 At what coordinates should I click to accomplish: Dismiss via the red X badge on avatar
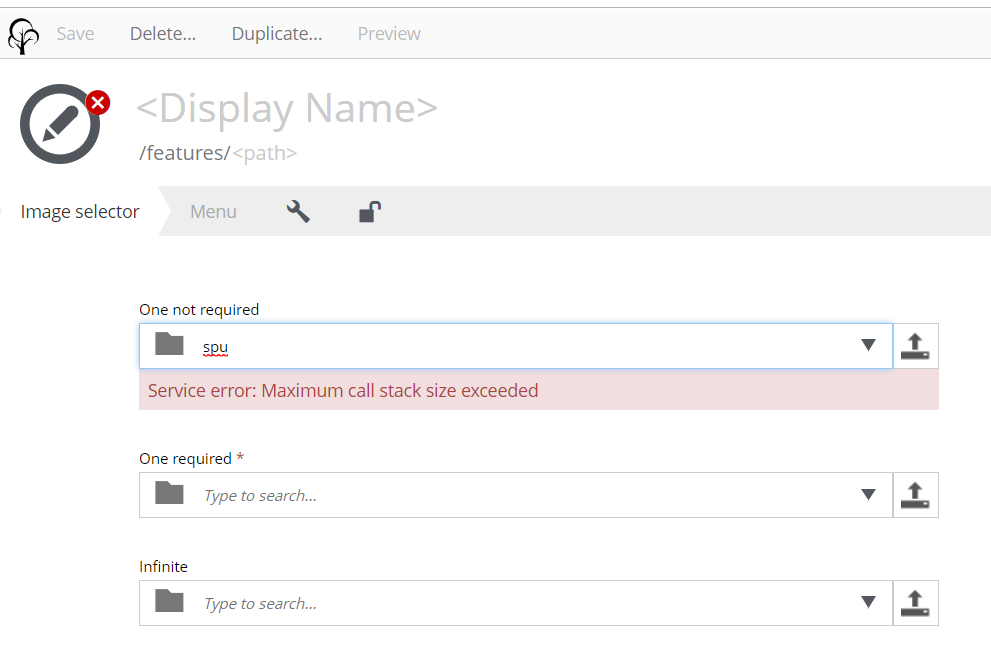click(97, 102)
